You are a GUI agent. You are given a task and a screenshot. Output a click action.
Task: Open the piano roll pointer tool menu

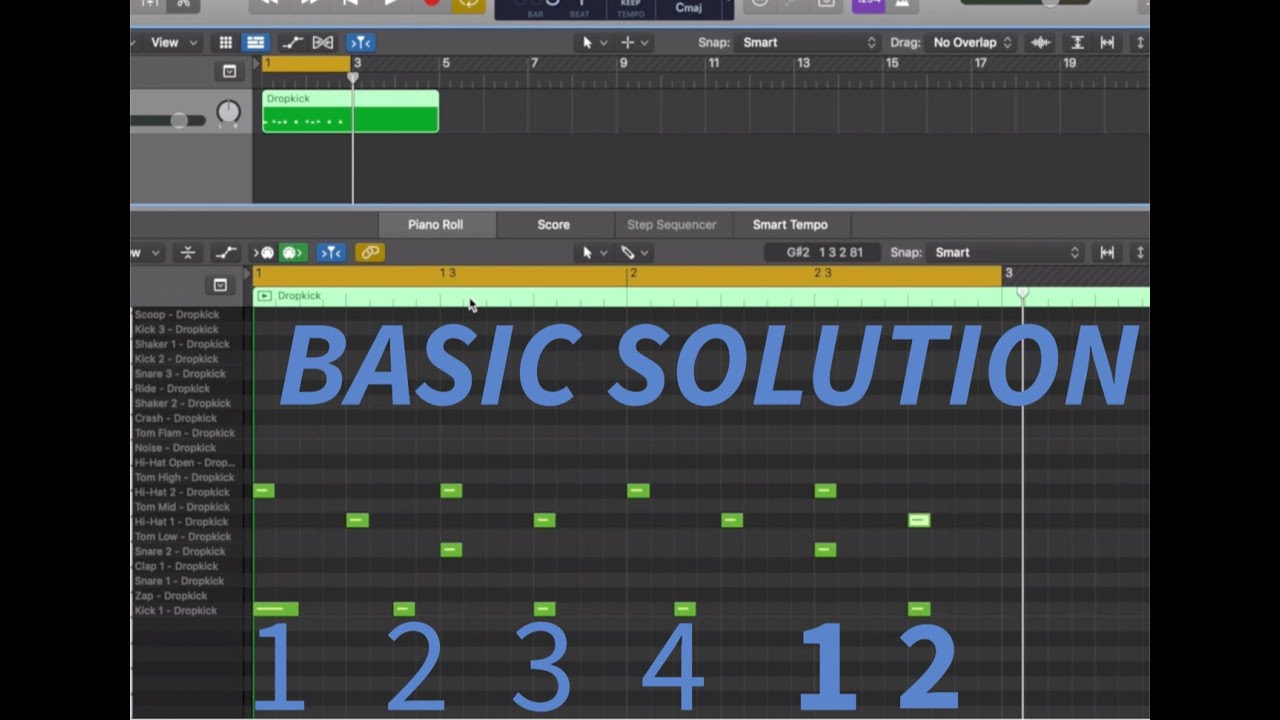[x=593, y=253]
